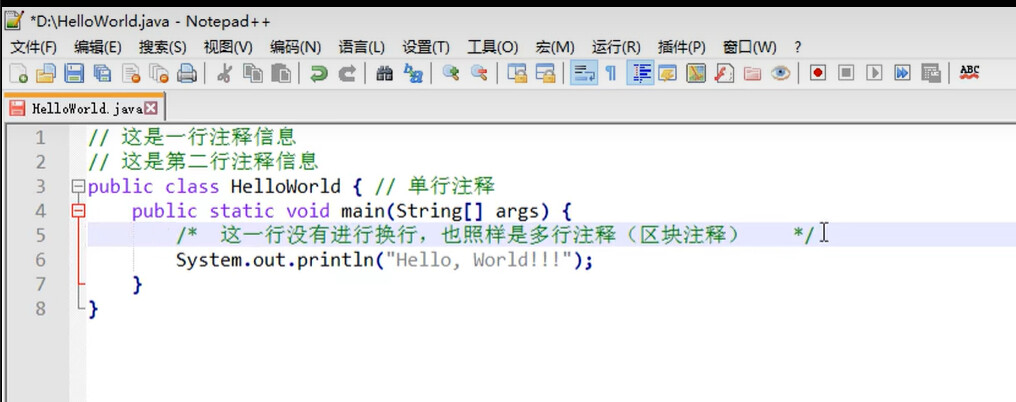
Task: Click line number 8 in the margin
Action: click(x=40, y=309)
